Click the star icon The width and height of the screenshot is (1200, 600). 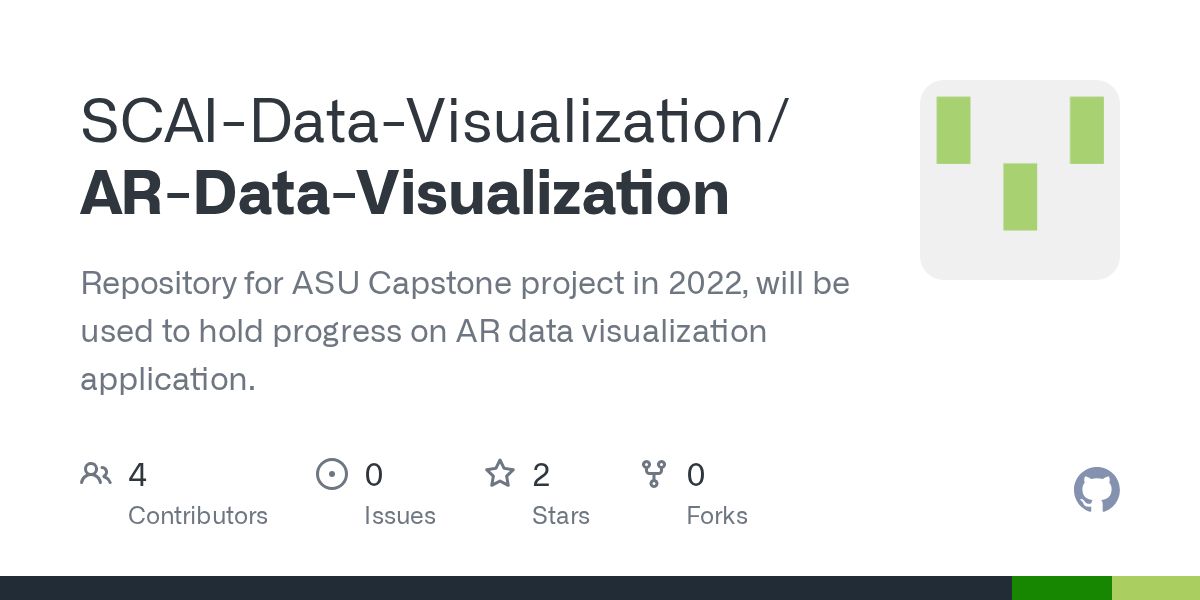pyautogui.click(x=499, y=474)
